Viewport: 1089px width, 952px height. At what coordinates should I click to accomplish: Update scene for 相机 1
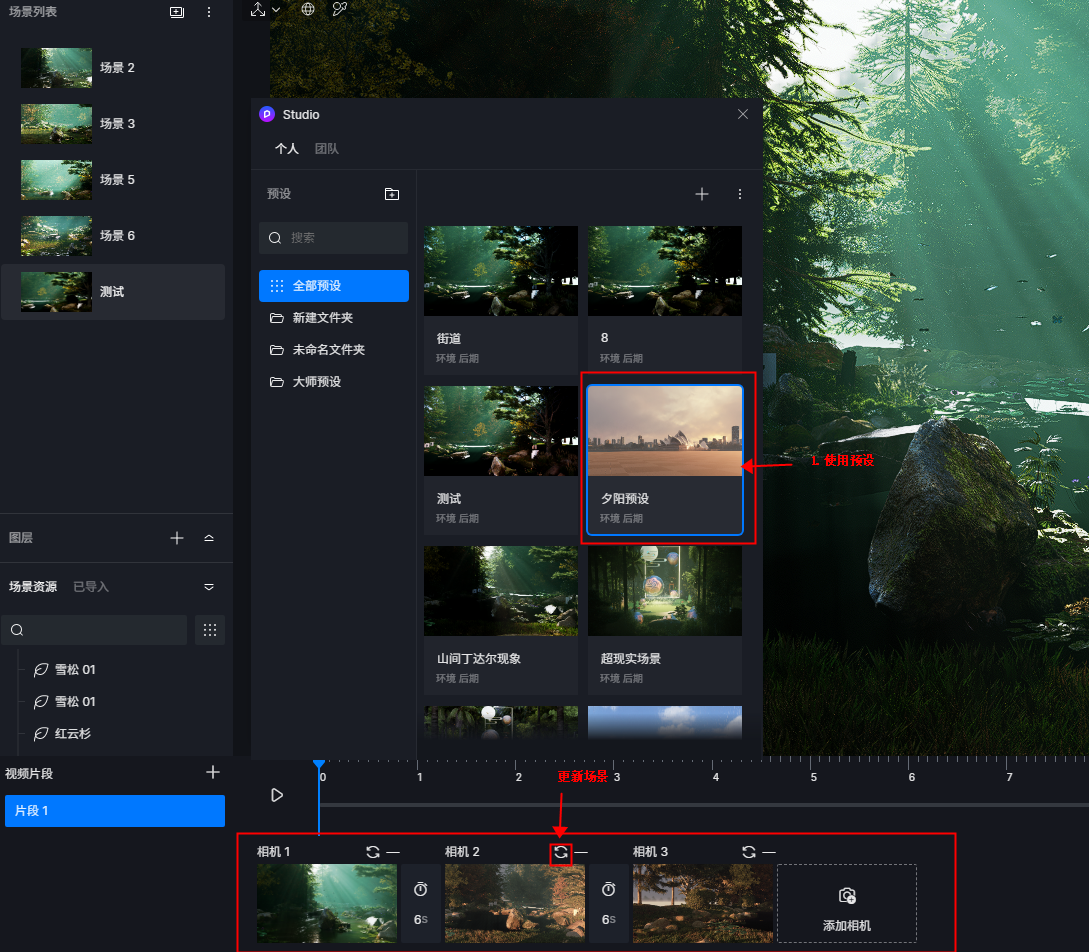click(x=373, y=852)
